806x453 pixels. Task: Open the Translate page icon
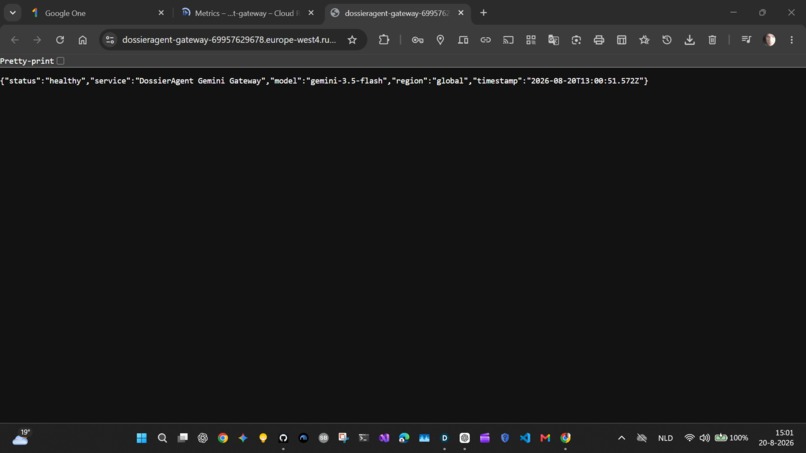tap(553, 40)
